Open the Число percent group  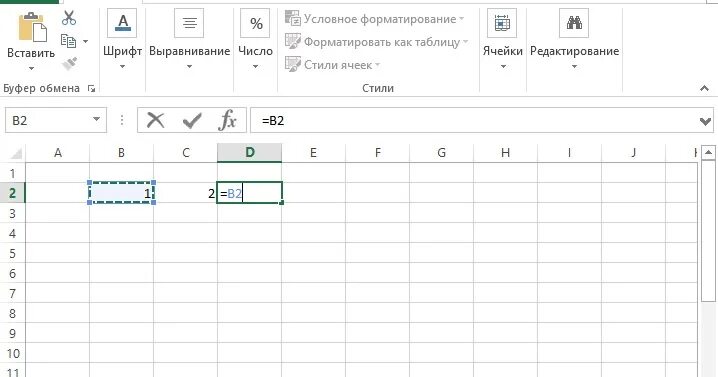[256, 39]
